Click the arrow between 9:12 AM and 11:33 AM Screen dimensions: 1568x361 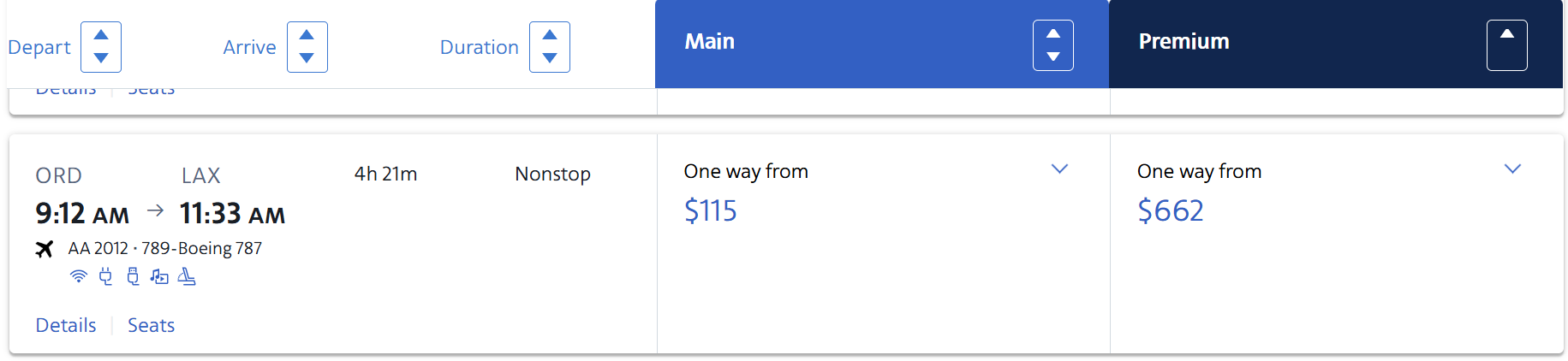point(155,210)
